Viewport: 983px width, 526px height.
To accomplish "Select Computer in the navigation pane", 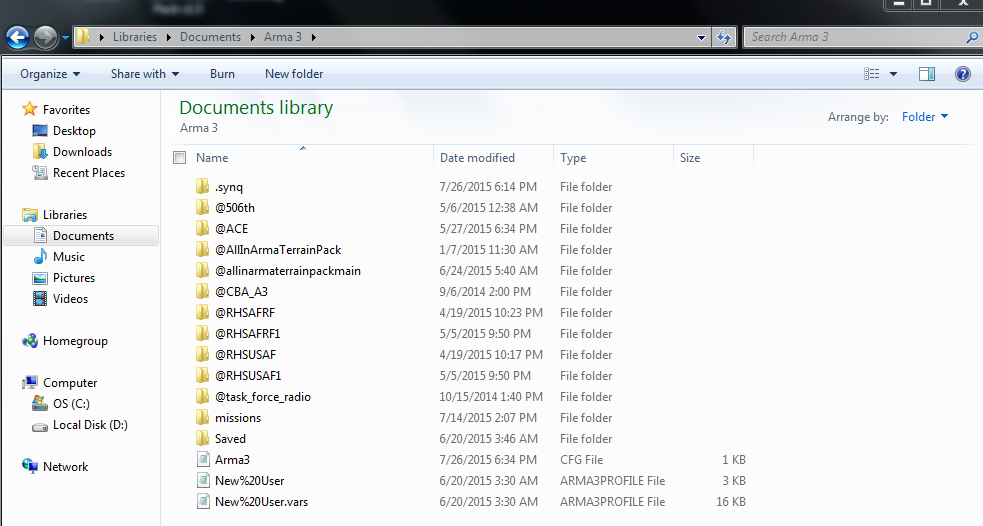I will 70,383.
